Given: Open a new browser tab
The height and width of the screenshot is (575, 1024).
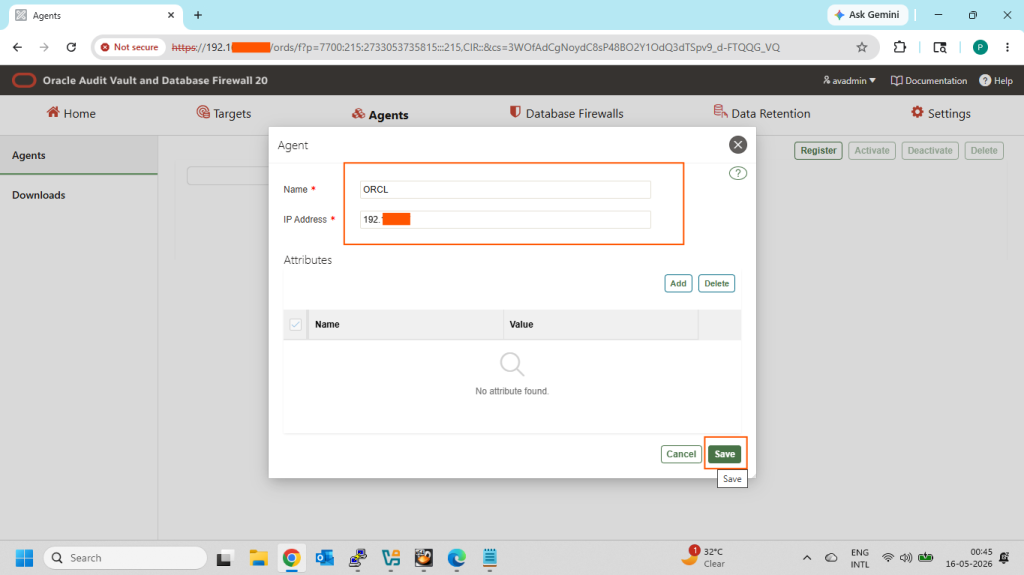Looking at the screenshot, I should pos(198,15).
